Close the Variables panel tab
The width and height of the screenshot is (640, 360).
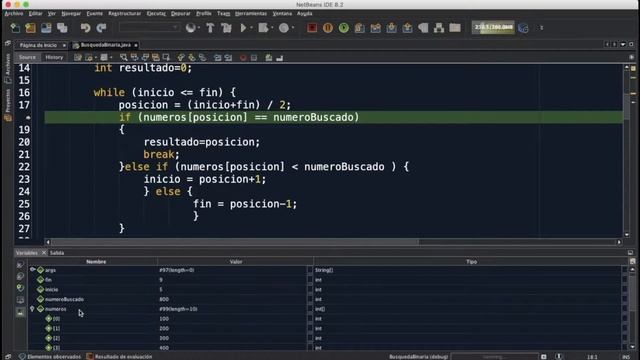[x=44, y=253]
